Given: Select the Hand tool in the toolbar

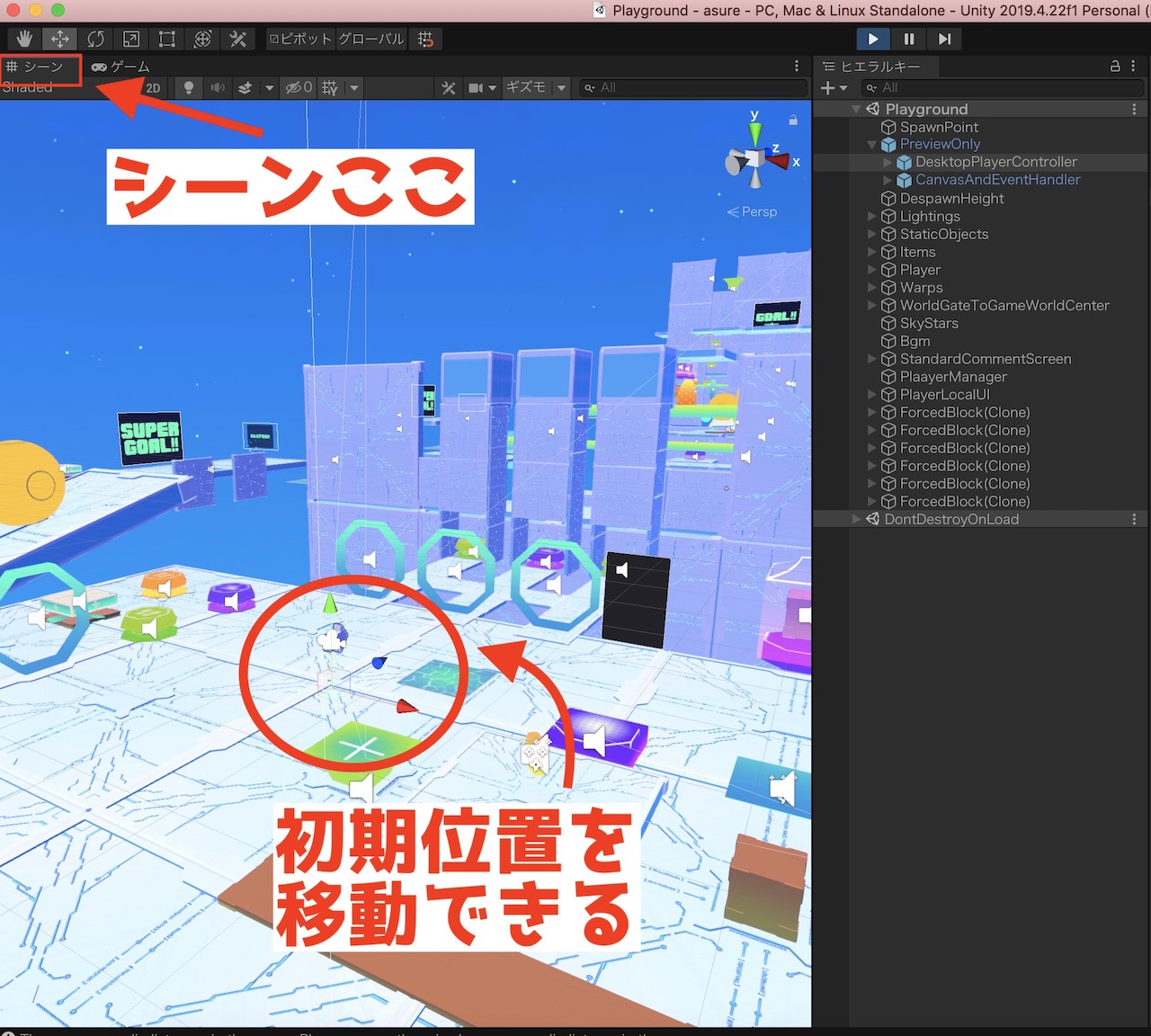Looking at the screenshot, I should click(x=23, y=39).
